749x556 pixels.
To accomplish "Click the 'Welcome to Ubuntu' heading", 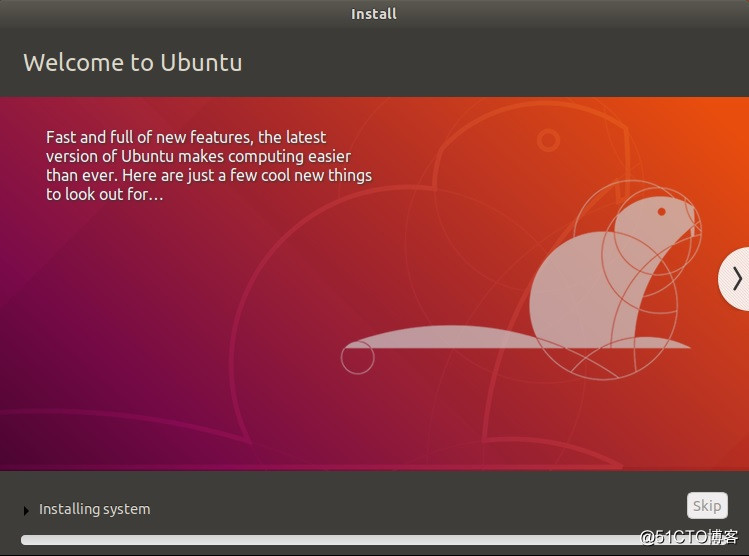I will pyautogui.click(x=133, y=63).
